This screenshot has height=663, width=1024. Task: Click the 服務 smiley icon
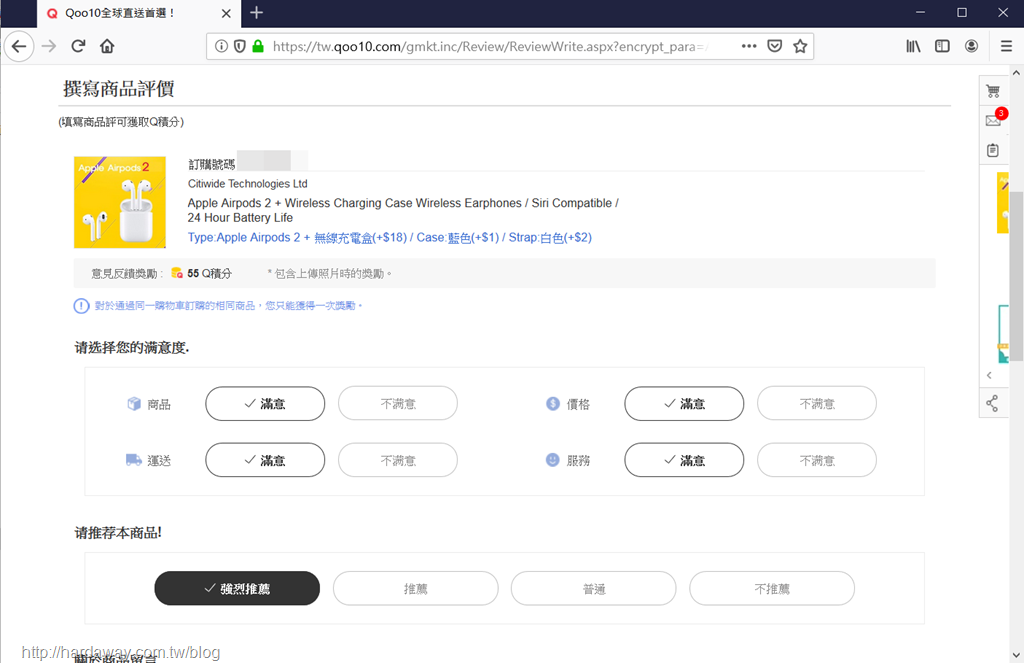552,460
